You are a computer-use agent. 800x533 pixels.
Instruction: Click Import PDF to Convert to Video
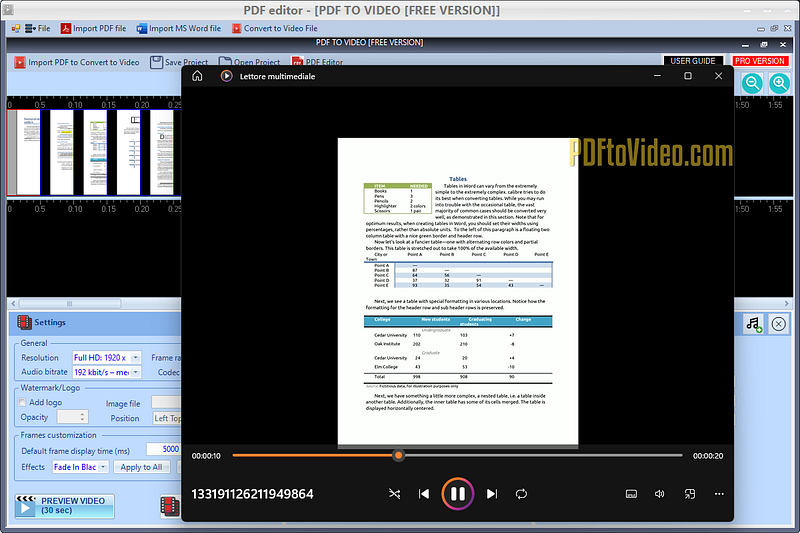coord(77,62)
